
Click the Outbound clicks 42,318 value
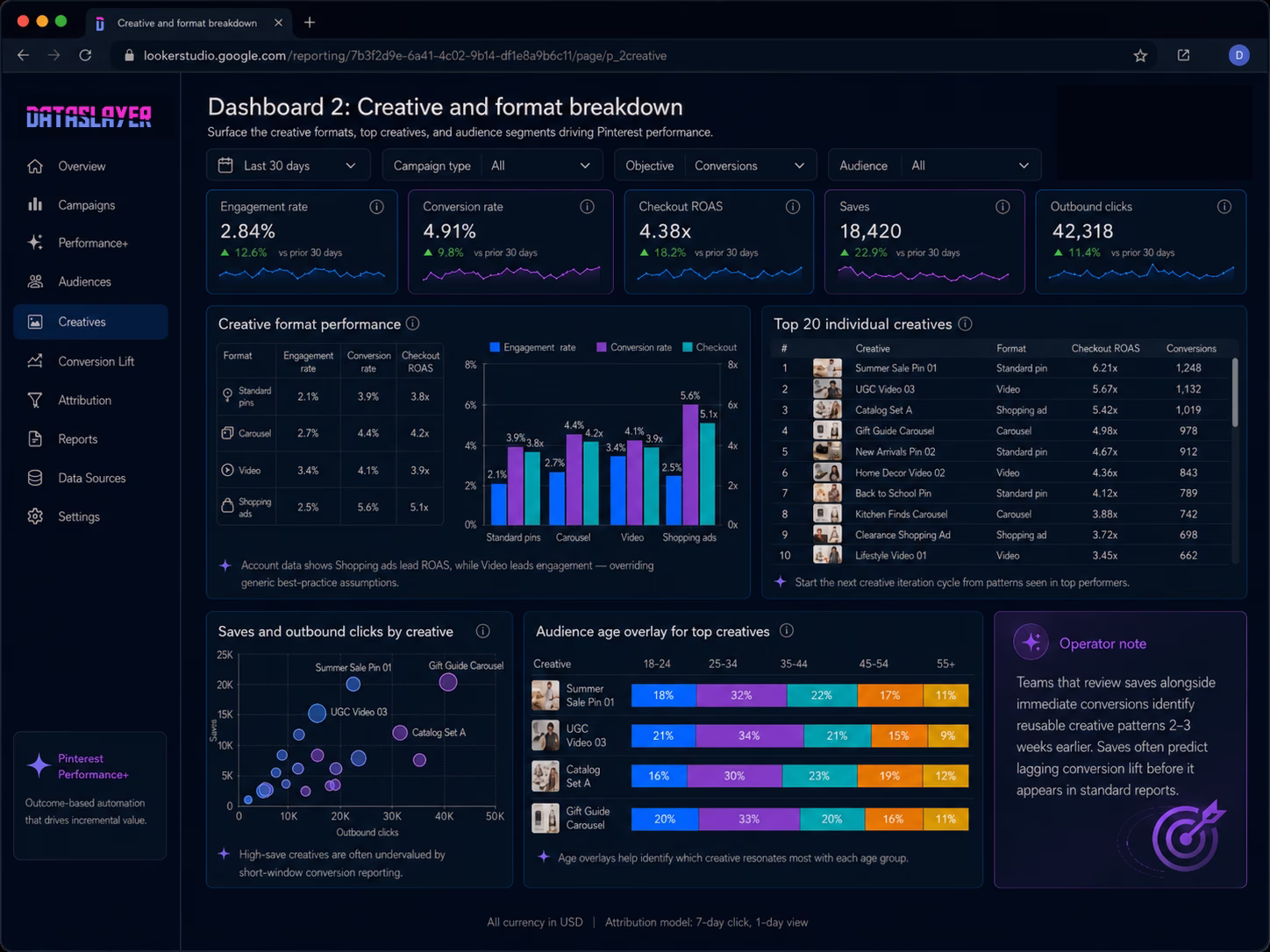click(1082, 231)
